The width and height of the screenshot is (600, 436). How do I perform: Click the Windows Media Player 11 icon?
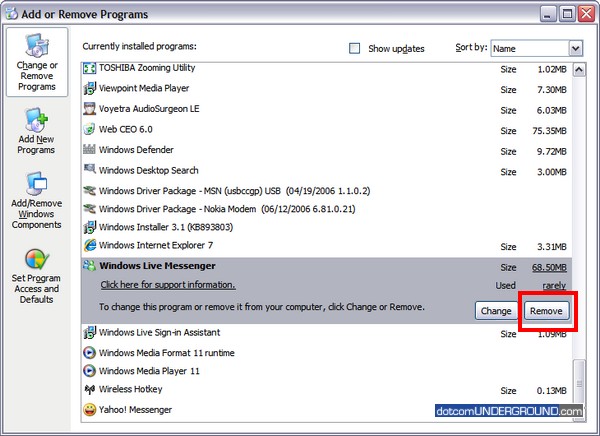[x=90, y=371]
